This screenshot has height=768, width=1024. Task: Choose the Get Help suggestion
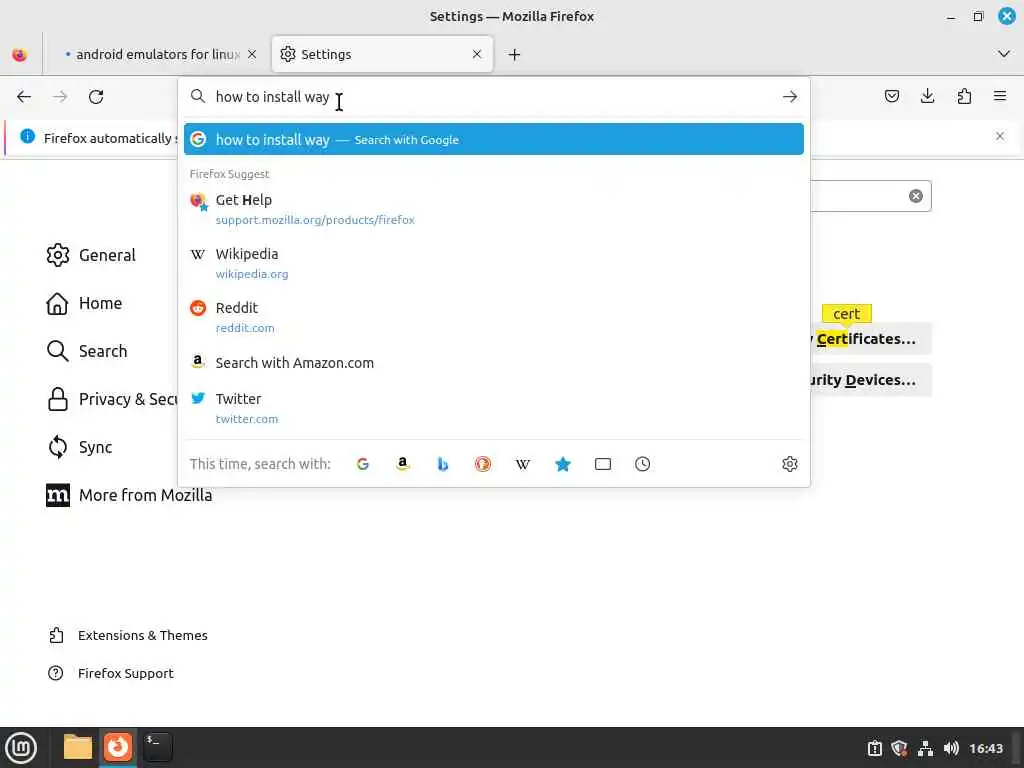click(494, 209)
